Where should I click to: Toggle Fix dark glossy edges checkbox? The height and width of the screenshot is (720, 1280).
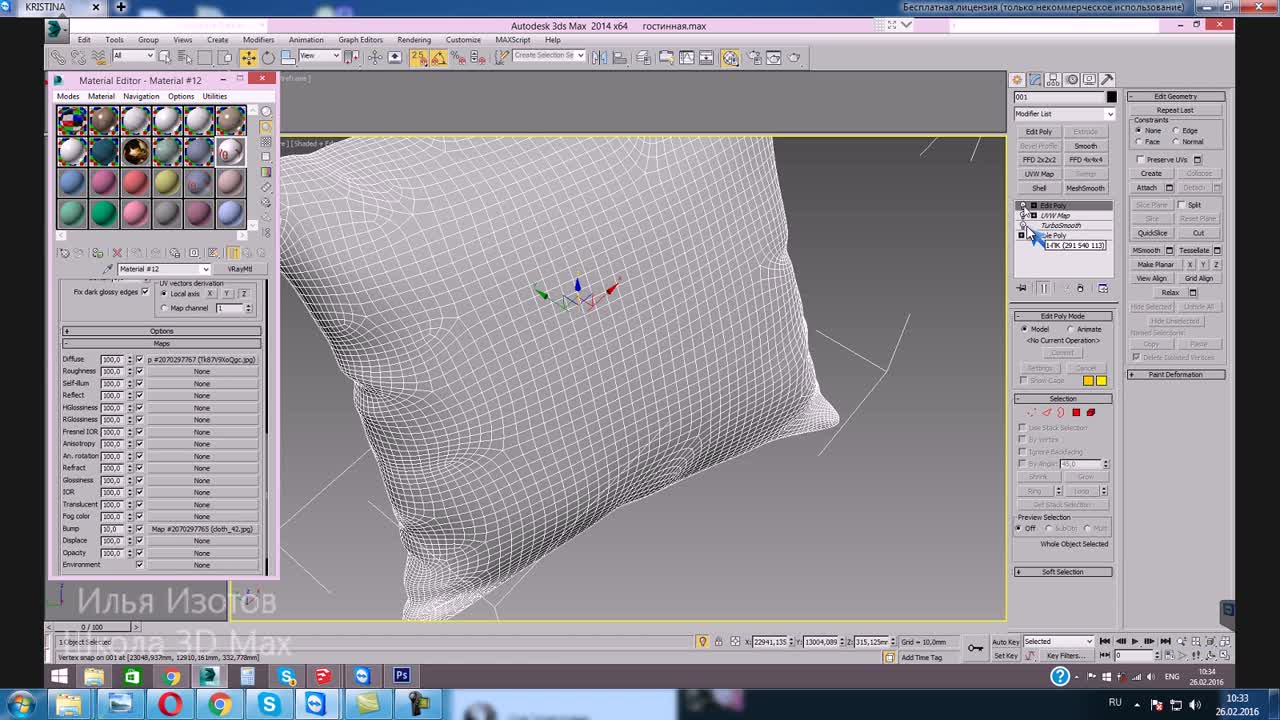coord(145,292)
